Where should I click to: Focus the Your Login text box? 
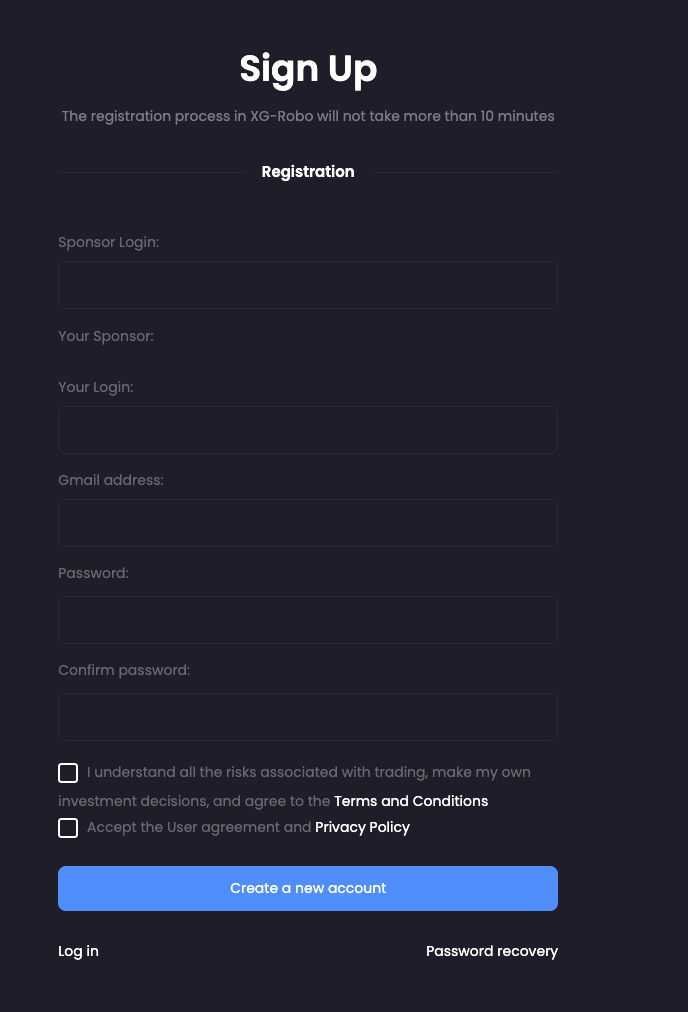[x=308, y=430]
